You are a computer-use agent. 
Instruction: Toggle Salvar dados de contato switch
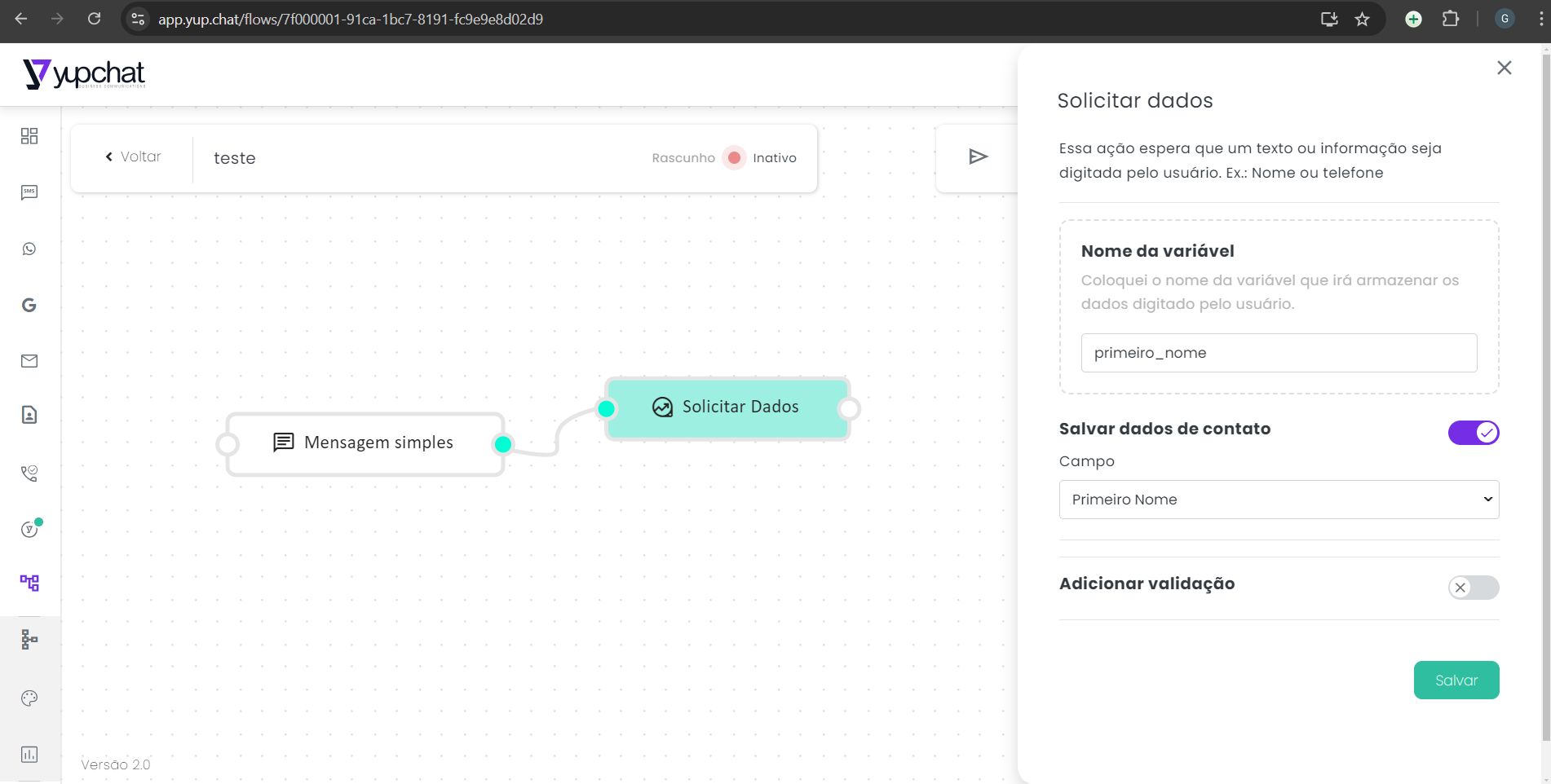1474,433
